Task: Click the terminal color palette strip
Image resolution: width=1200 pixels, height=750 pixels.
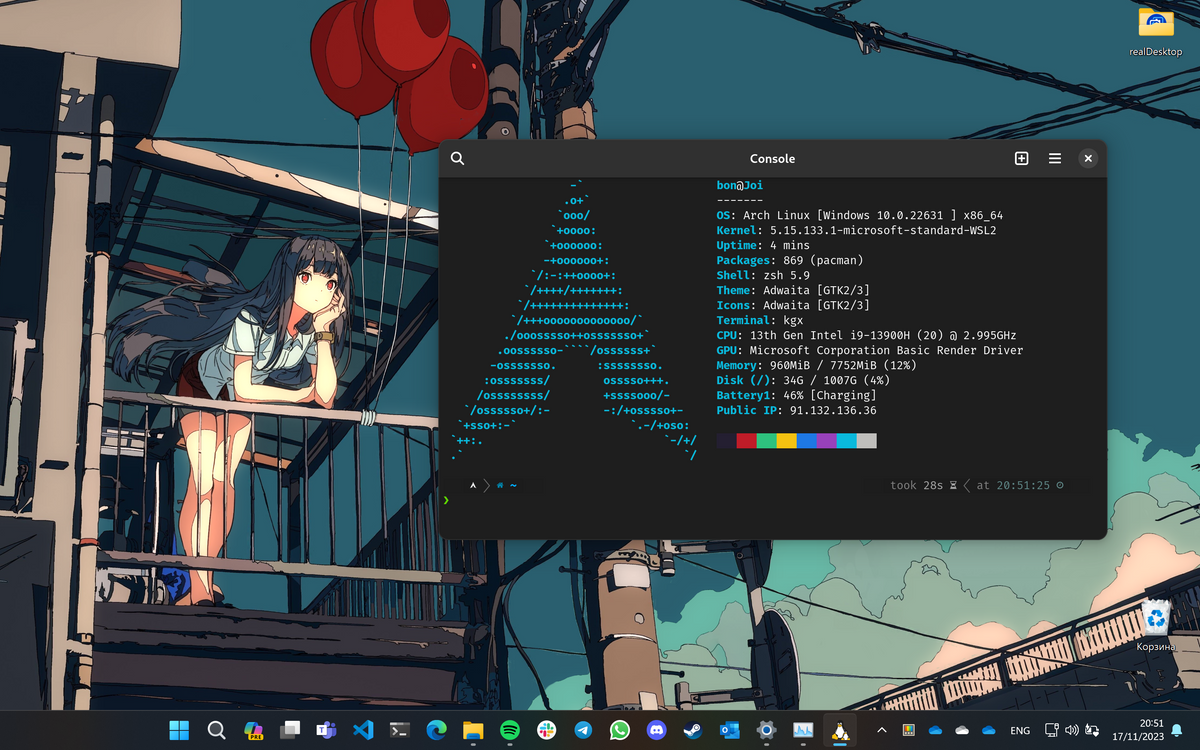Action: (795, 439)
